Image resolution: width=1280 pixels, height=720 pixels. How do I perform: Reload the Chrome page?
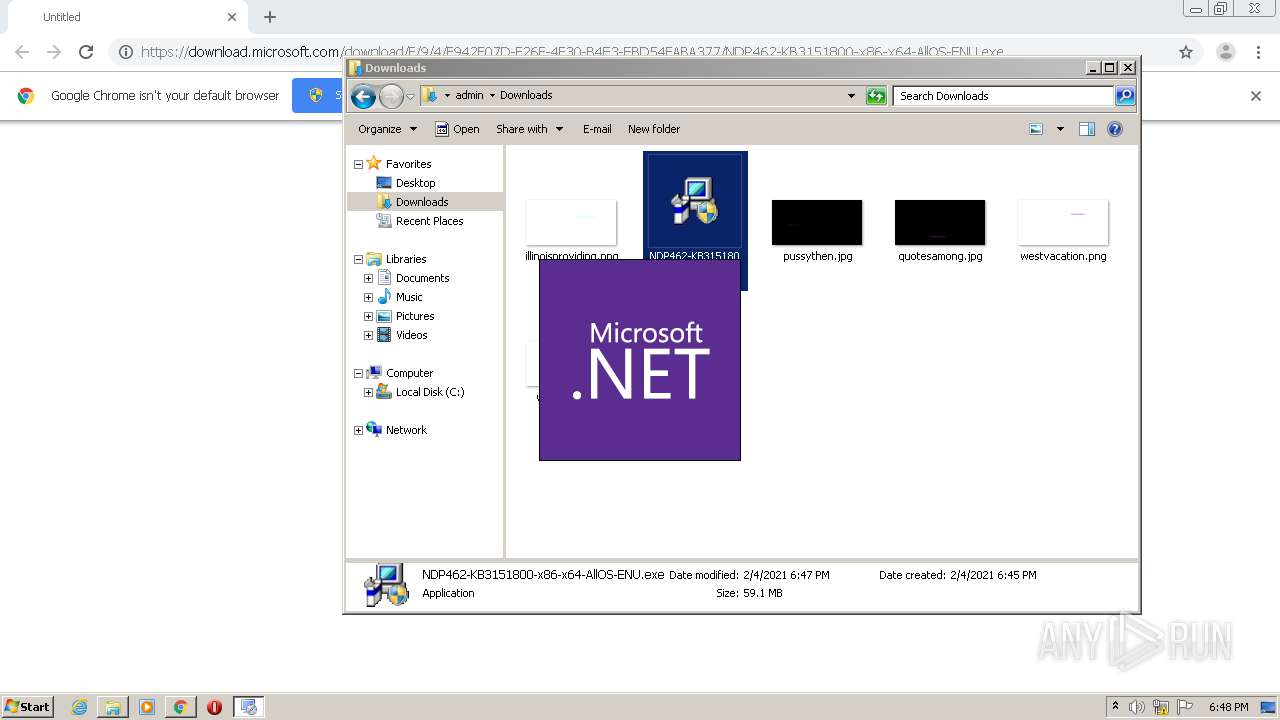tap(86, 52)
